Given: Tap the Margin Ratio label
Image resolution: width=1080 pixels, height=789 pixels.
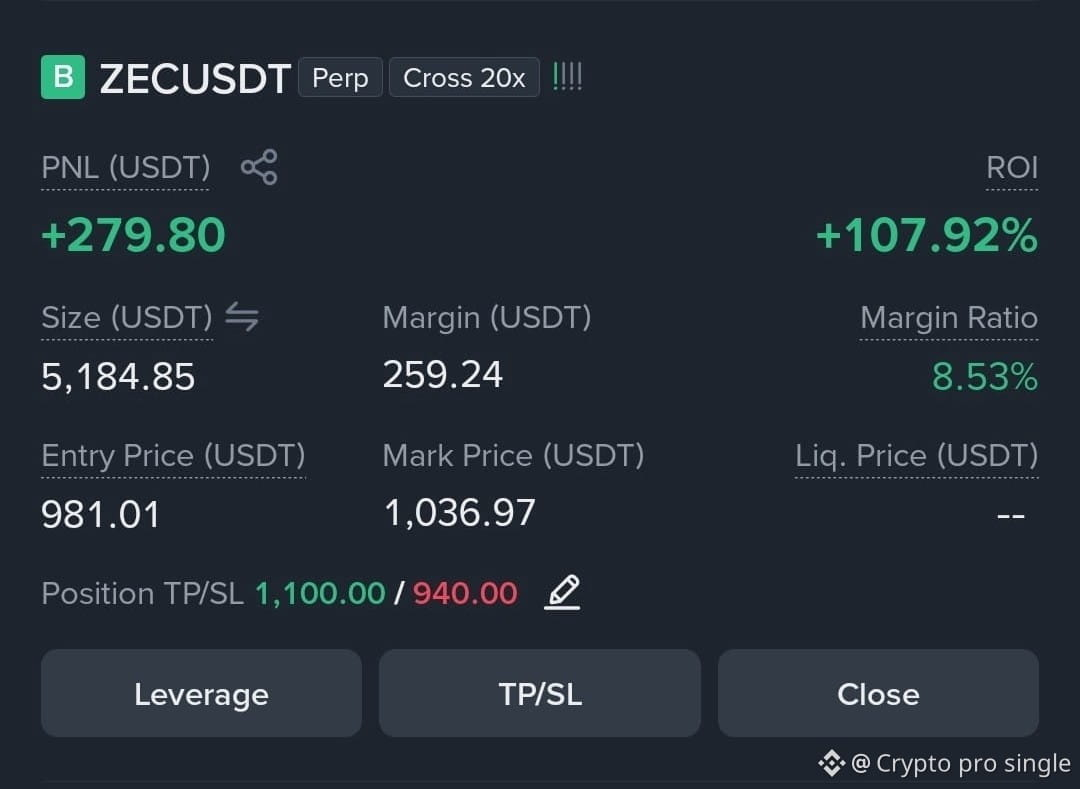Looking at the screenshot, I should click(949, 318).
